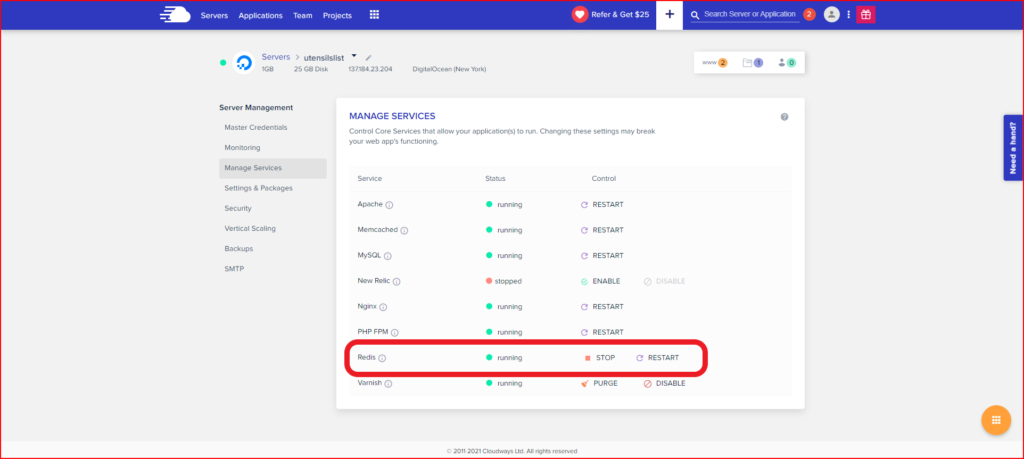
Task: Restart the PHP FPM service
Action: point(602,332)
